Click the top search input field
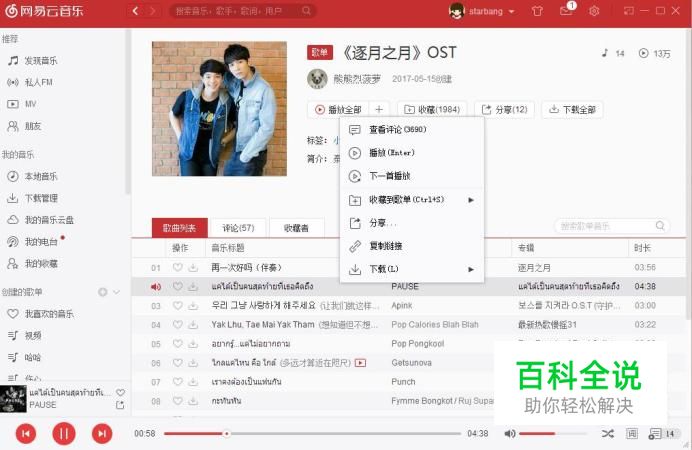This screenshot has width=692, height=450. point(242,11)
